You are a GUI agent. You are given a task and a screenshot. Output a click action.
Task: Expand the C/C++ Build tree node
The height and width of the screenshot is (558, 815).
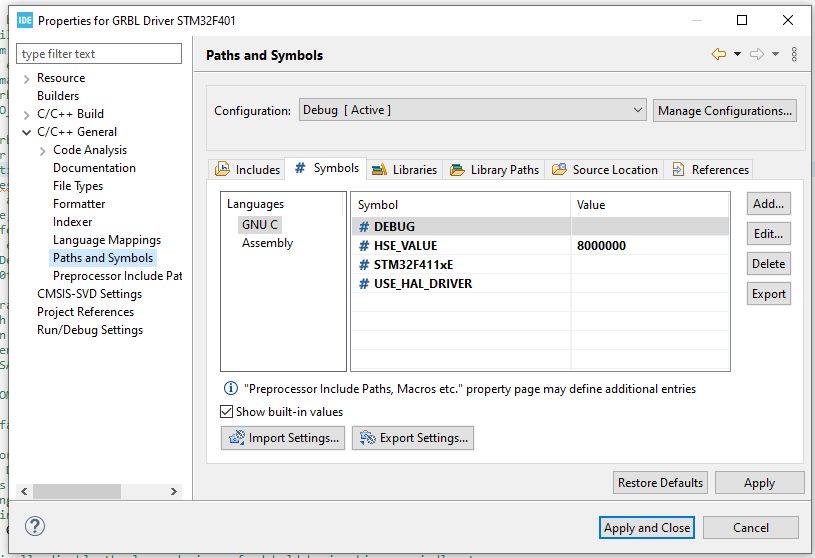click(27, 115)
